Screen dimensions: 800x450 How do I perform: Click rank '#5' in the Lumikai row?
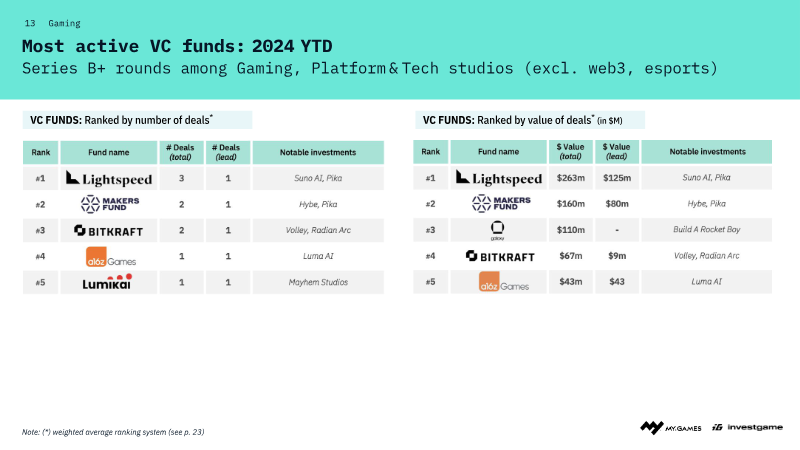point(40,283)
